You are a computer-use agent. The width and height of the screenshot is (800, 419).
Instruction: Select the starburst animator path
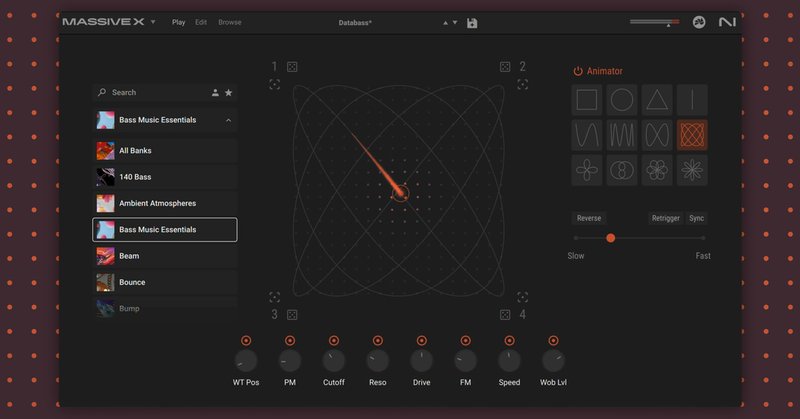[692, 170]
